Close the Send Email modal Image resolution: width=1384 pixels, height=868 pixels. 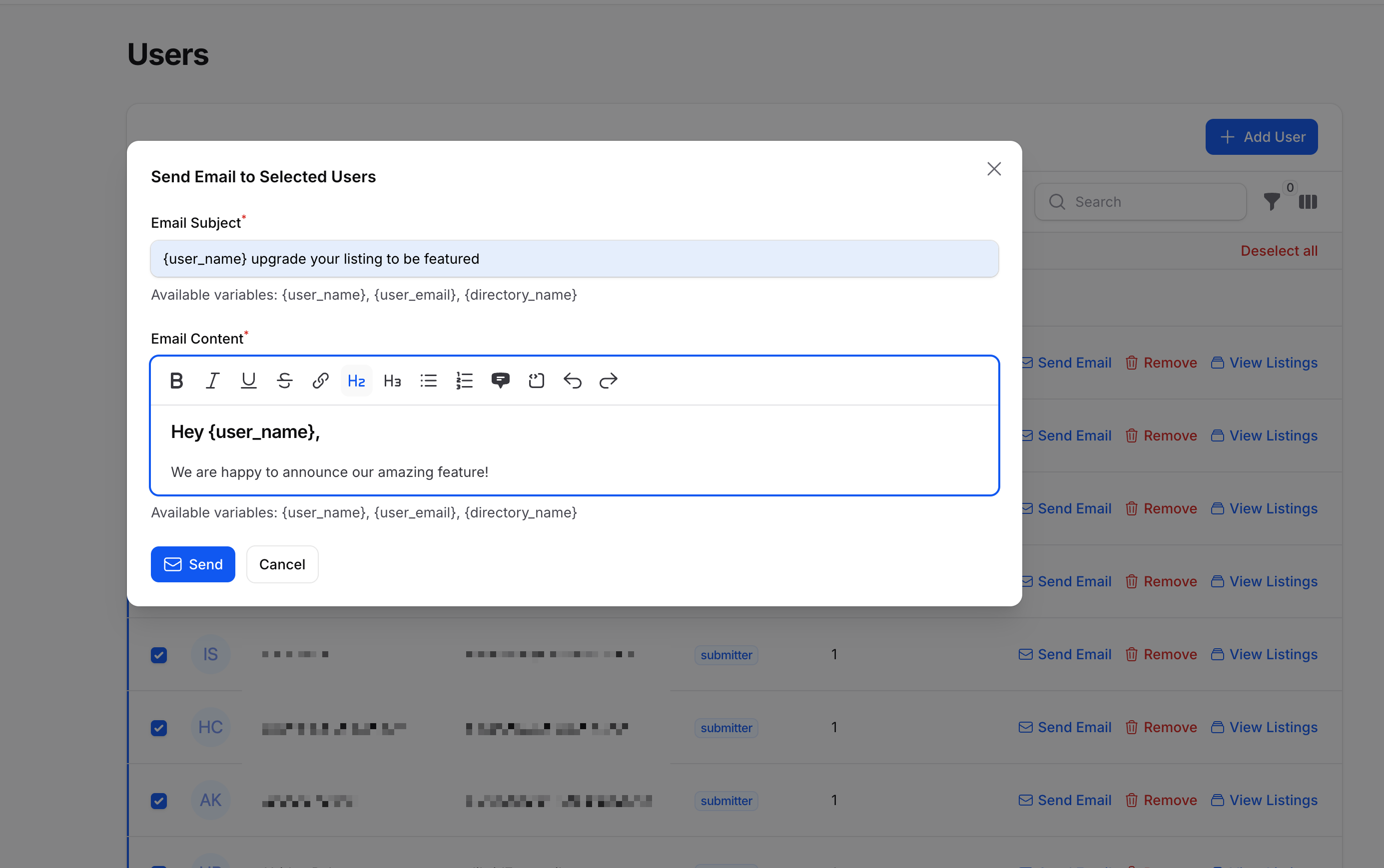(993, 169)
